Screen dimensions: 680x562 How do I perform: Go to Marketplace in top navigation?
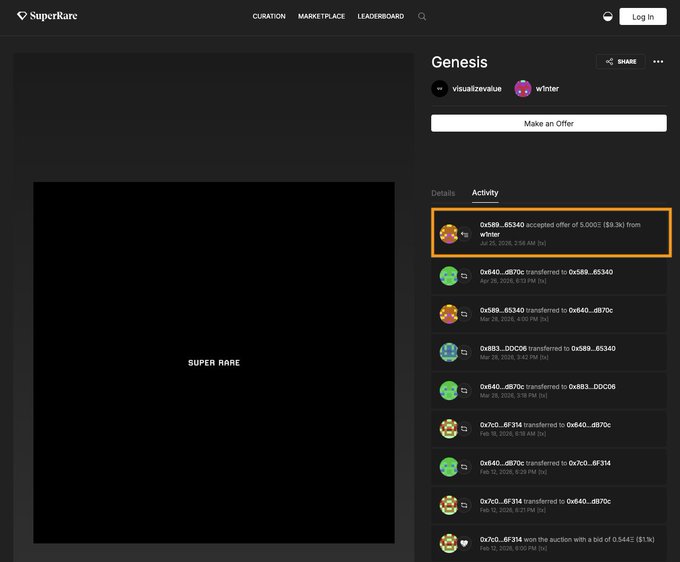tap(321, 16)
